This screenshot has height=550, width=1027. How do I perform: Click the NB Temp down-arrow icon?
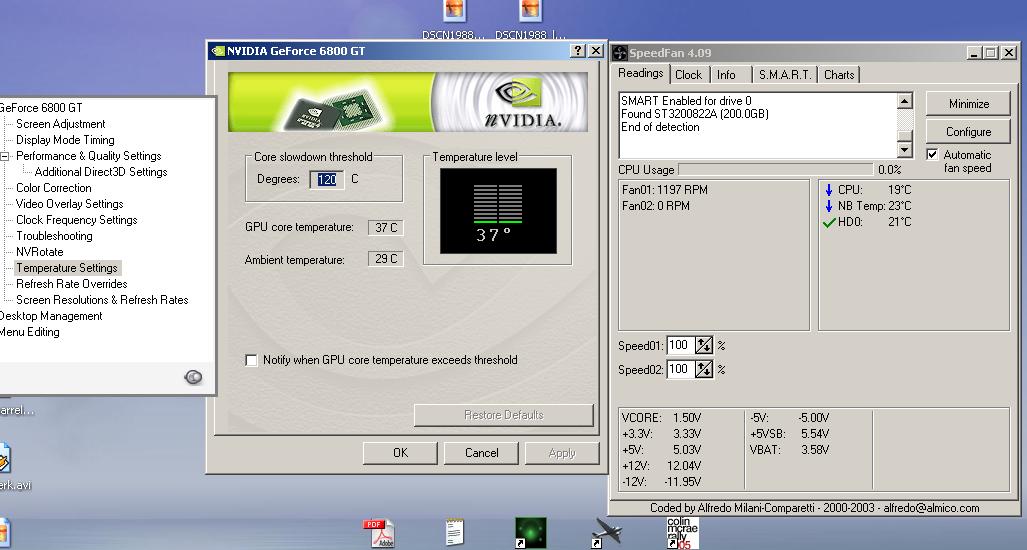[829, 206]
